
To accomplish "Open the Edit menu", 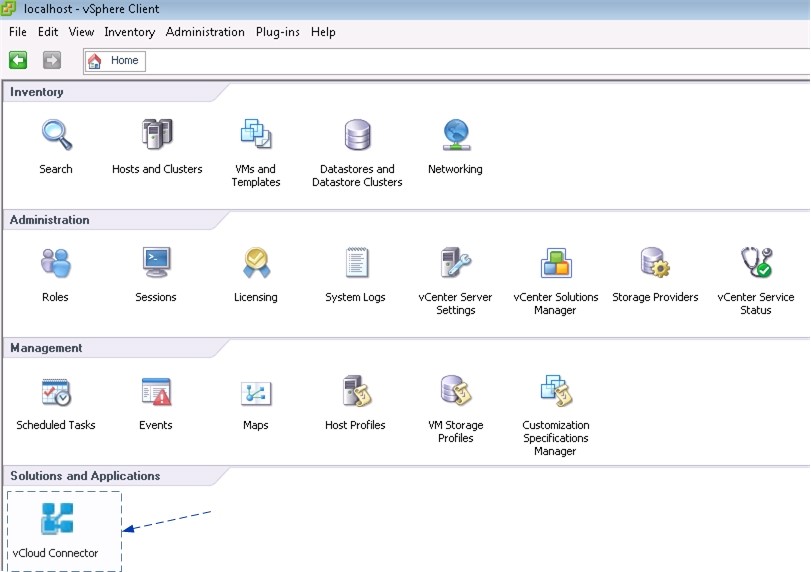I will tap(48, 32).
